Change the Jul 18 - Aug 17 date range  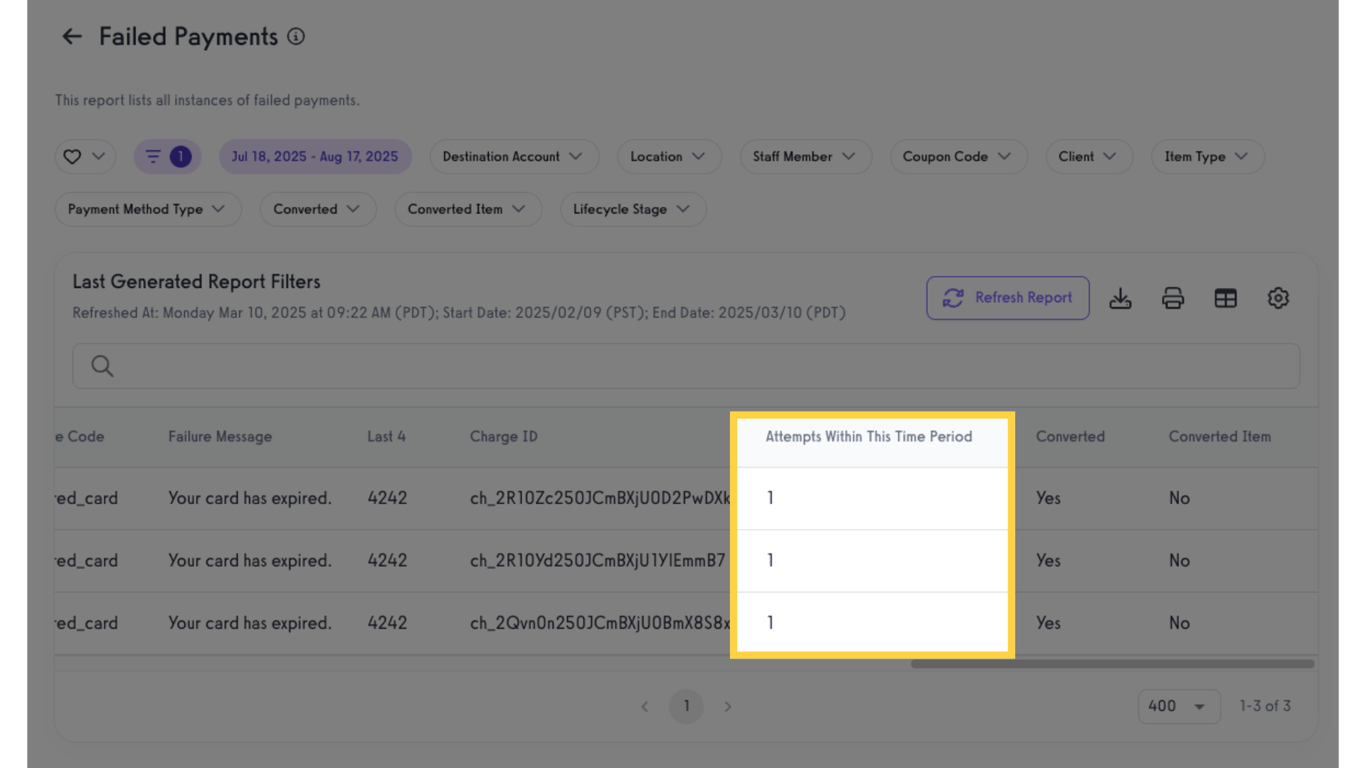point(315,157)
